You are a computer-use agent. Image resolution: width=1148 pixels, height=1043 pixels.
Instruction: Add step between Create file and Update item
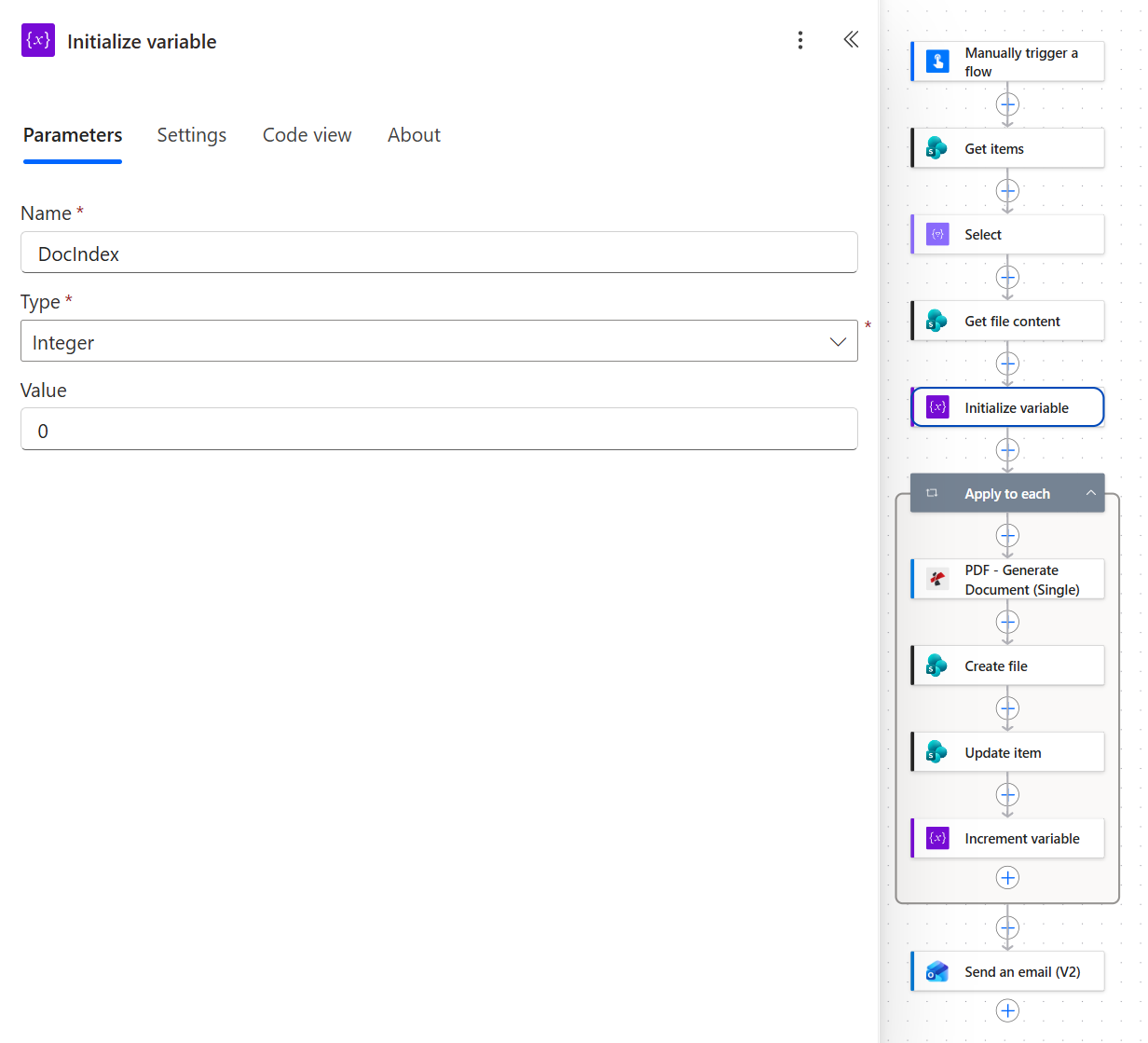tap(1007, 708)
